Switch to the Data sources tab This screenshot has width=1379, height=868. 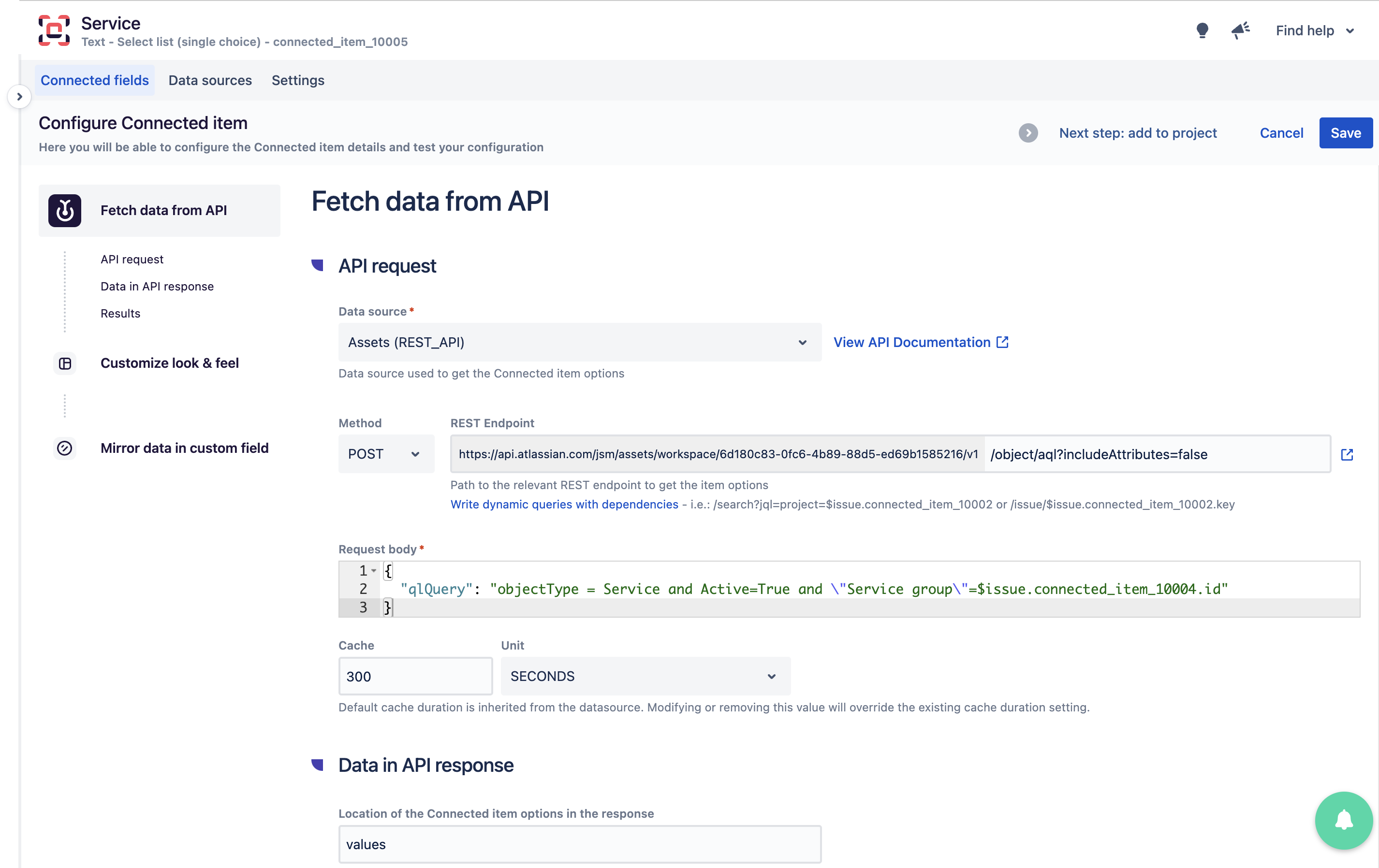pos(210,80)
